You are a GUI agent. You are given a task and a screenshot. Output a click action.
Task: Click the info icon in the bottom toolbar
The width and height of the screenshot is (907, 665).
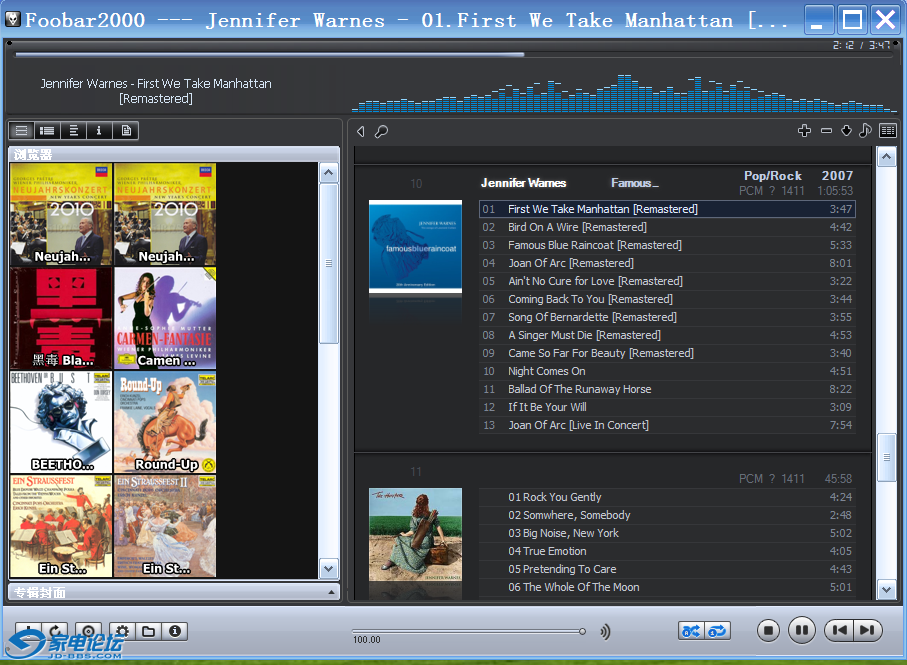click(x=175, y=631)
